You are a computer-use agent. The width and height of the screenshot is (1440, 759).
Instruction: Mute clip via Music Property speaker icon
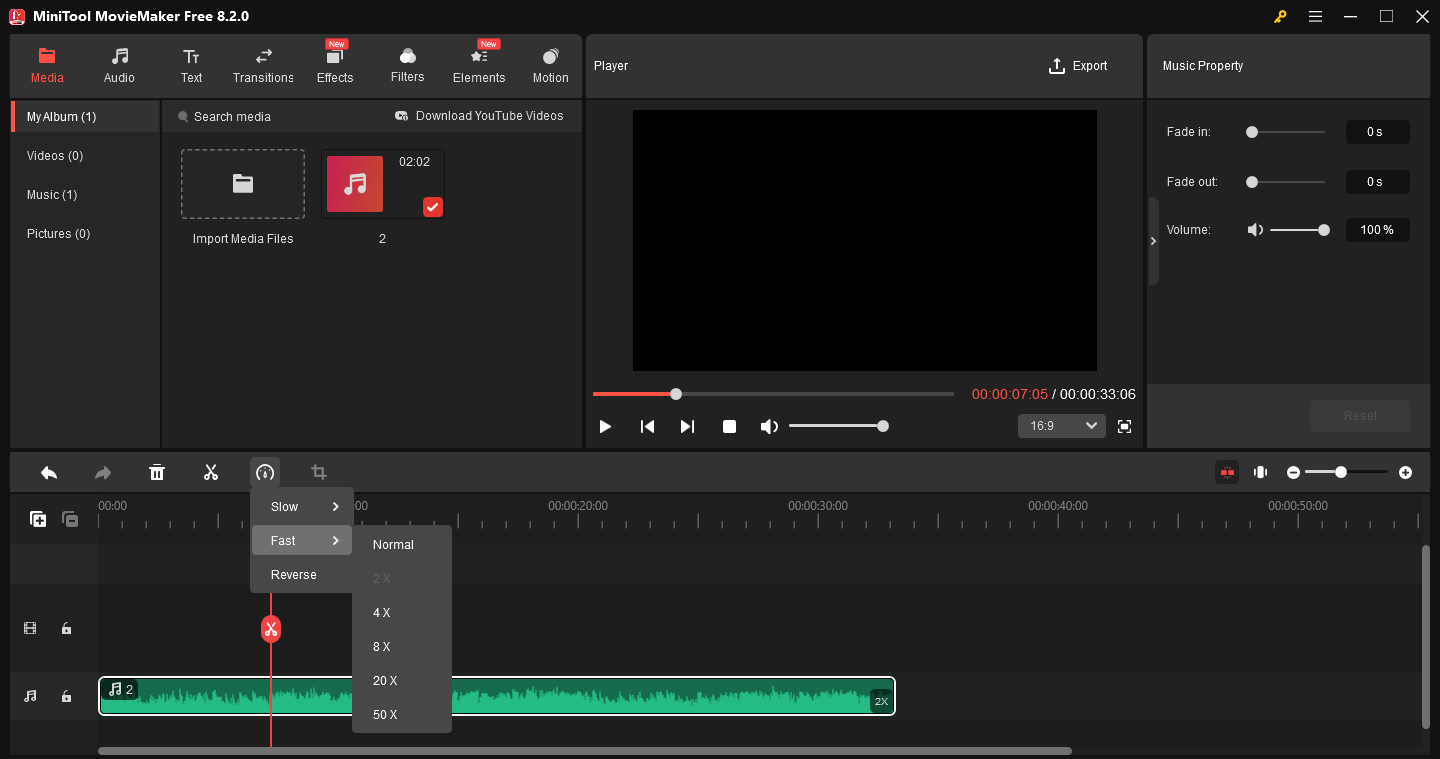tap(1255, 230)
